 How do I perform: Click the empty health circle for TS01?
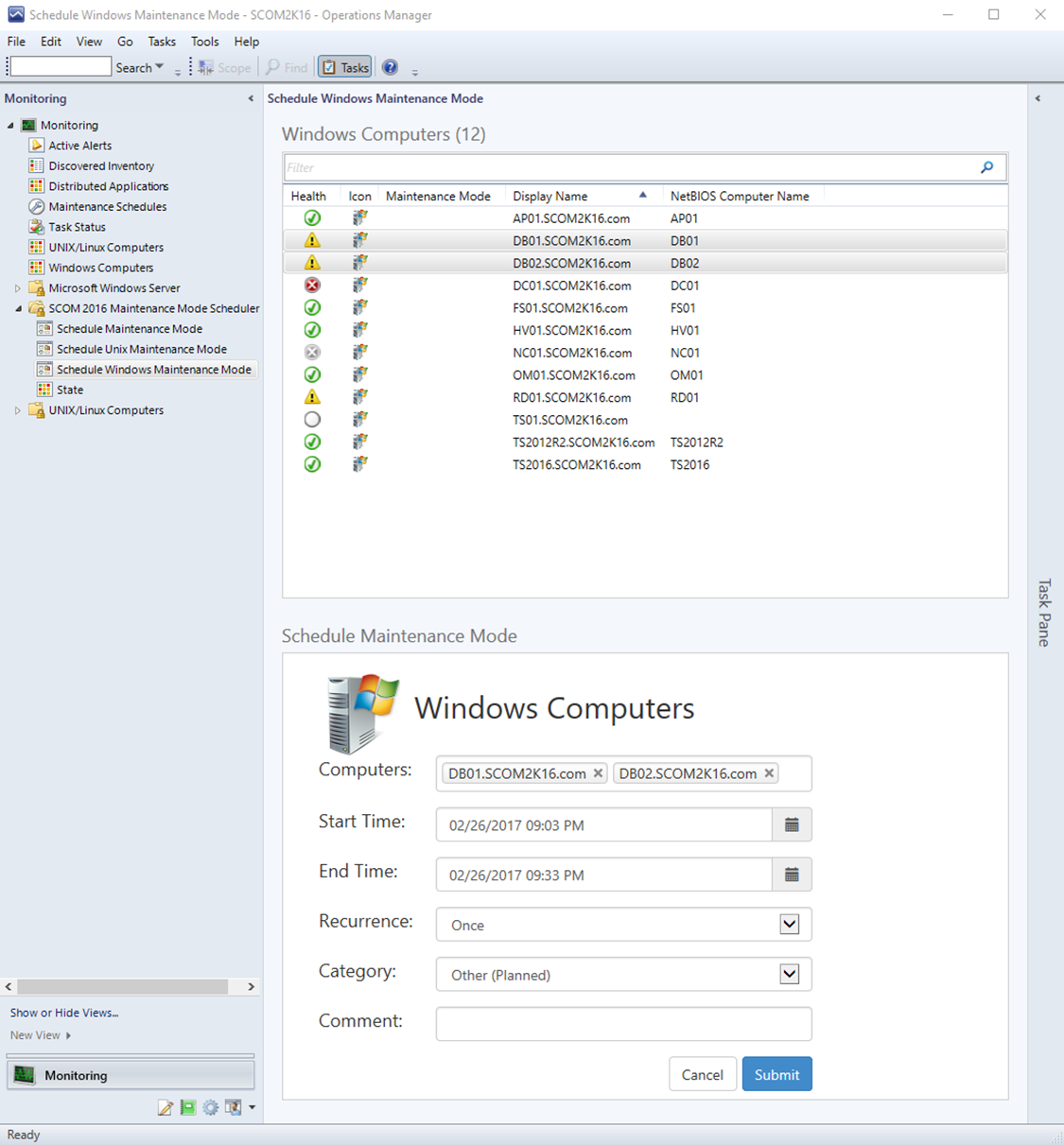click(x=312, y=419)
